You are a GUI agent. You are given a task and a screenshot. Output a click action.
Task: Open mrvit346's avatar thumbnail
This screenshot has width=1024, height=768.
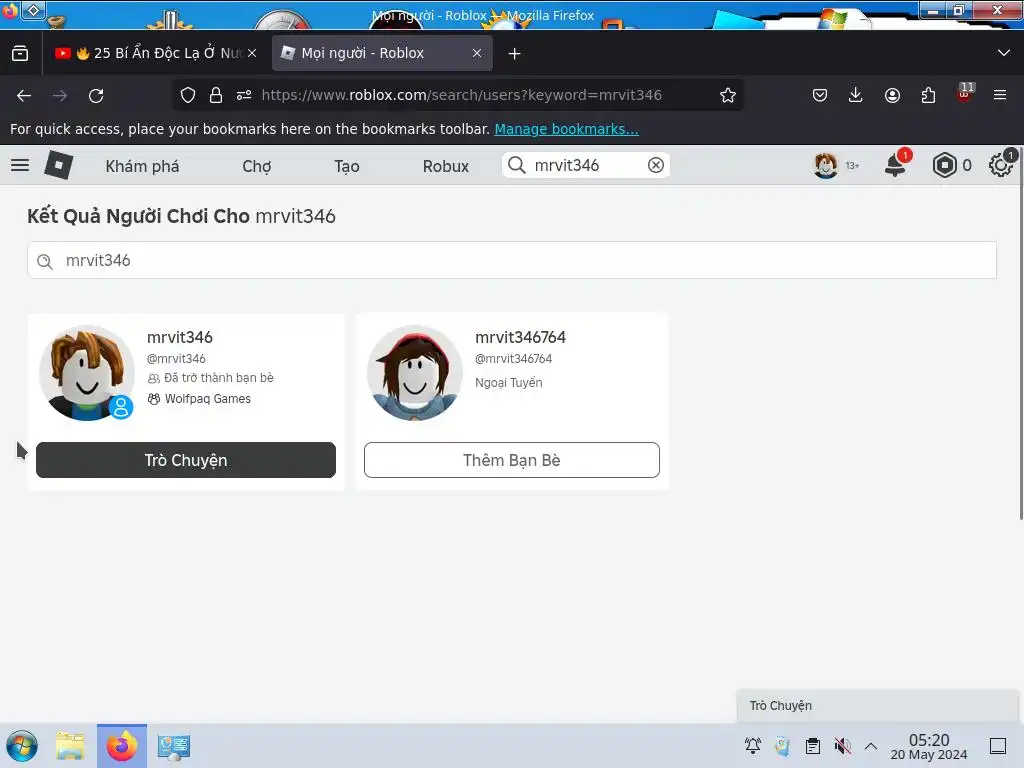click(x=87, y=373)
